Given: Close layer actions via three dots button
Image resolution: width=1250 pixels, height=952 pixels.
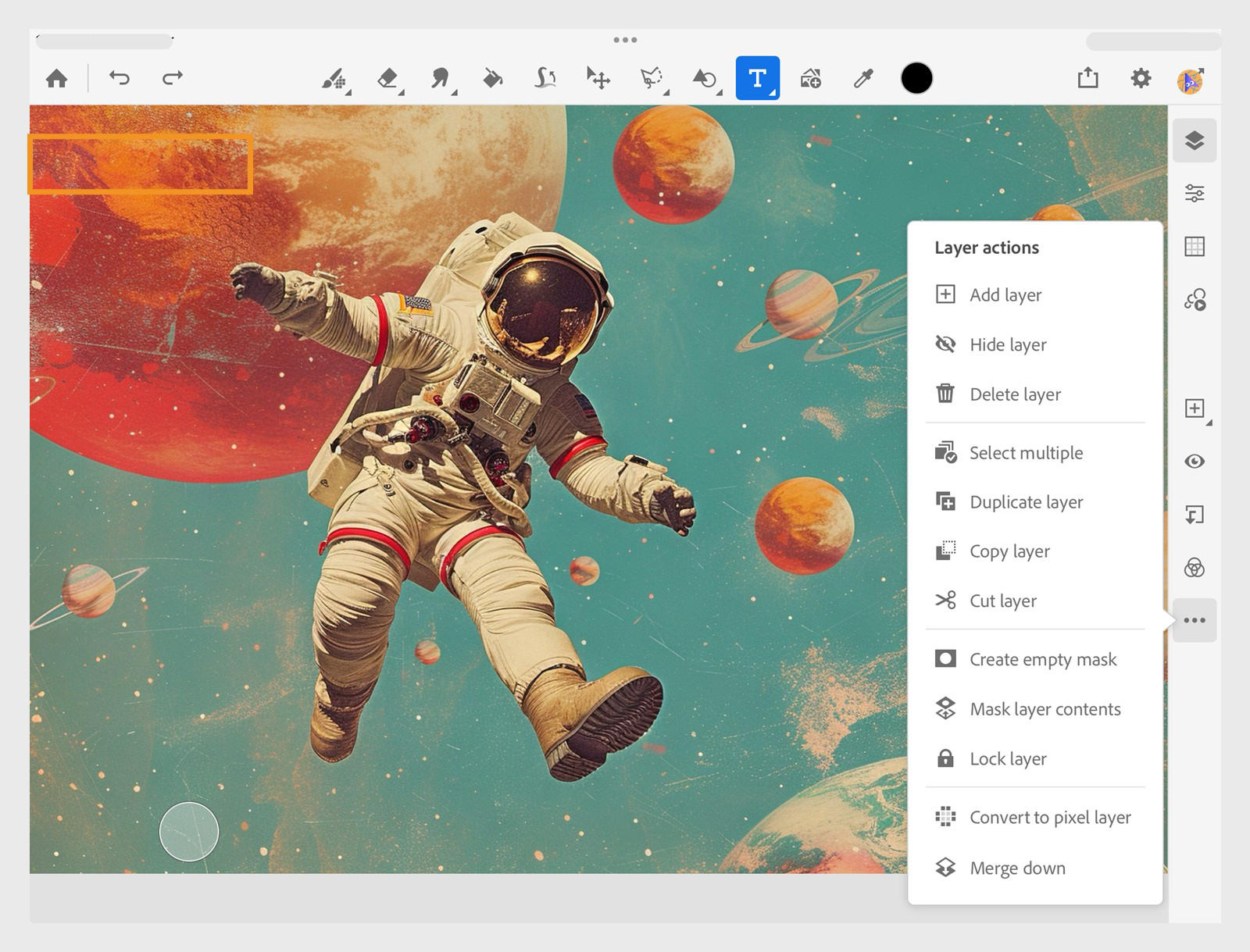Looking at the screenshot, I should (x=1195, y=620).
